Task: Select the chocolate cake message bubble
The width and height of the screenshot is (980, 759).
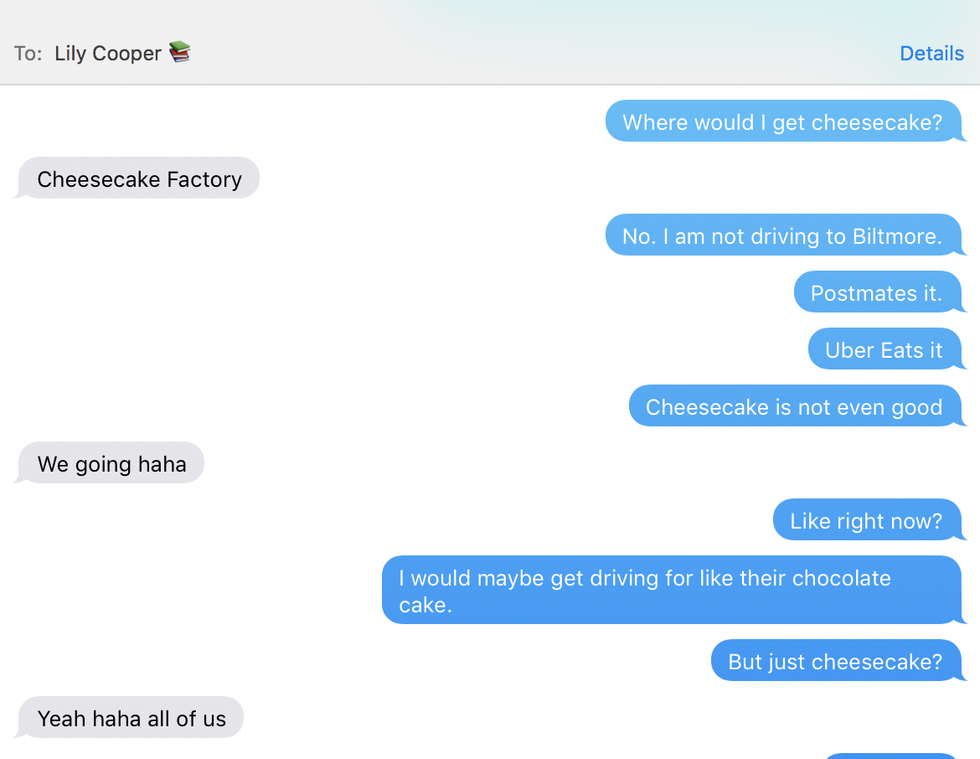Action: coord(672,590)
